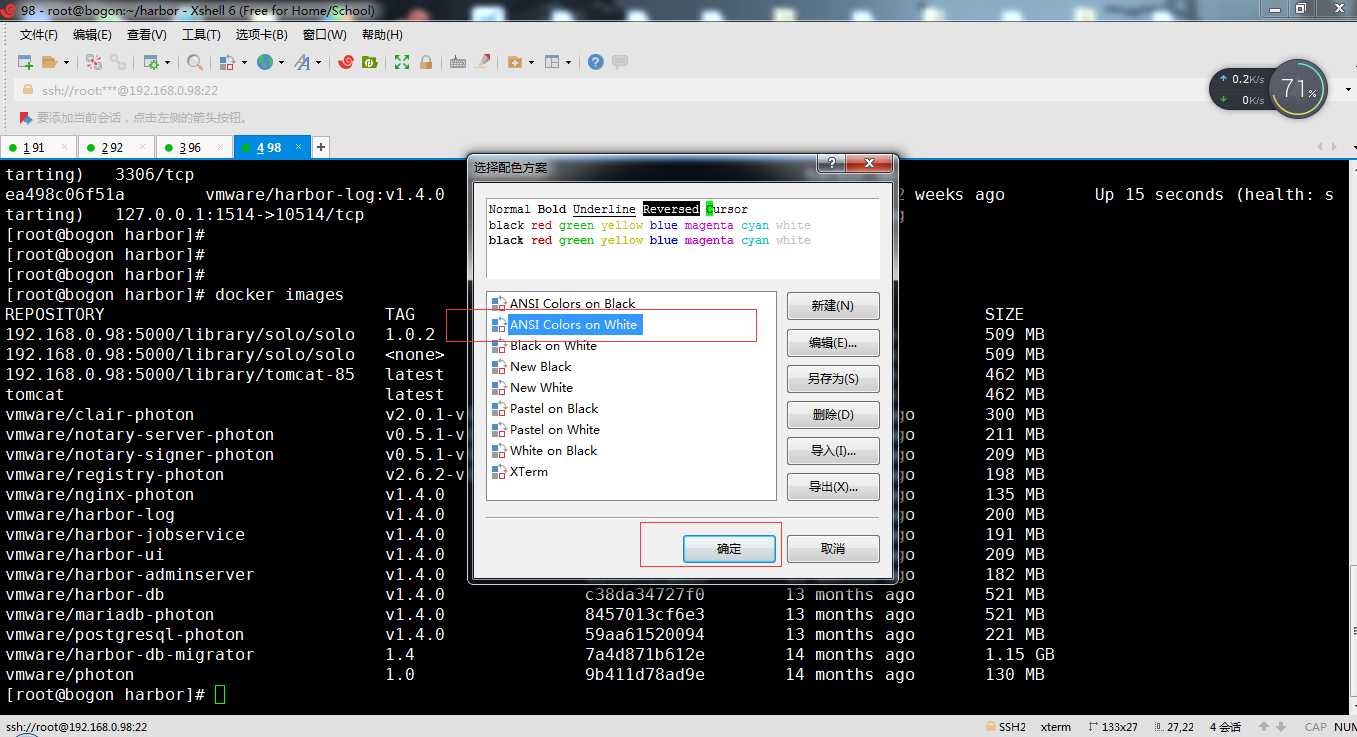Expand the new folder icon dropdown
Viewport: 1357px width, 737px height.
pos(532,62)
